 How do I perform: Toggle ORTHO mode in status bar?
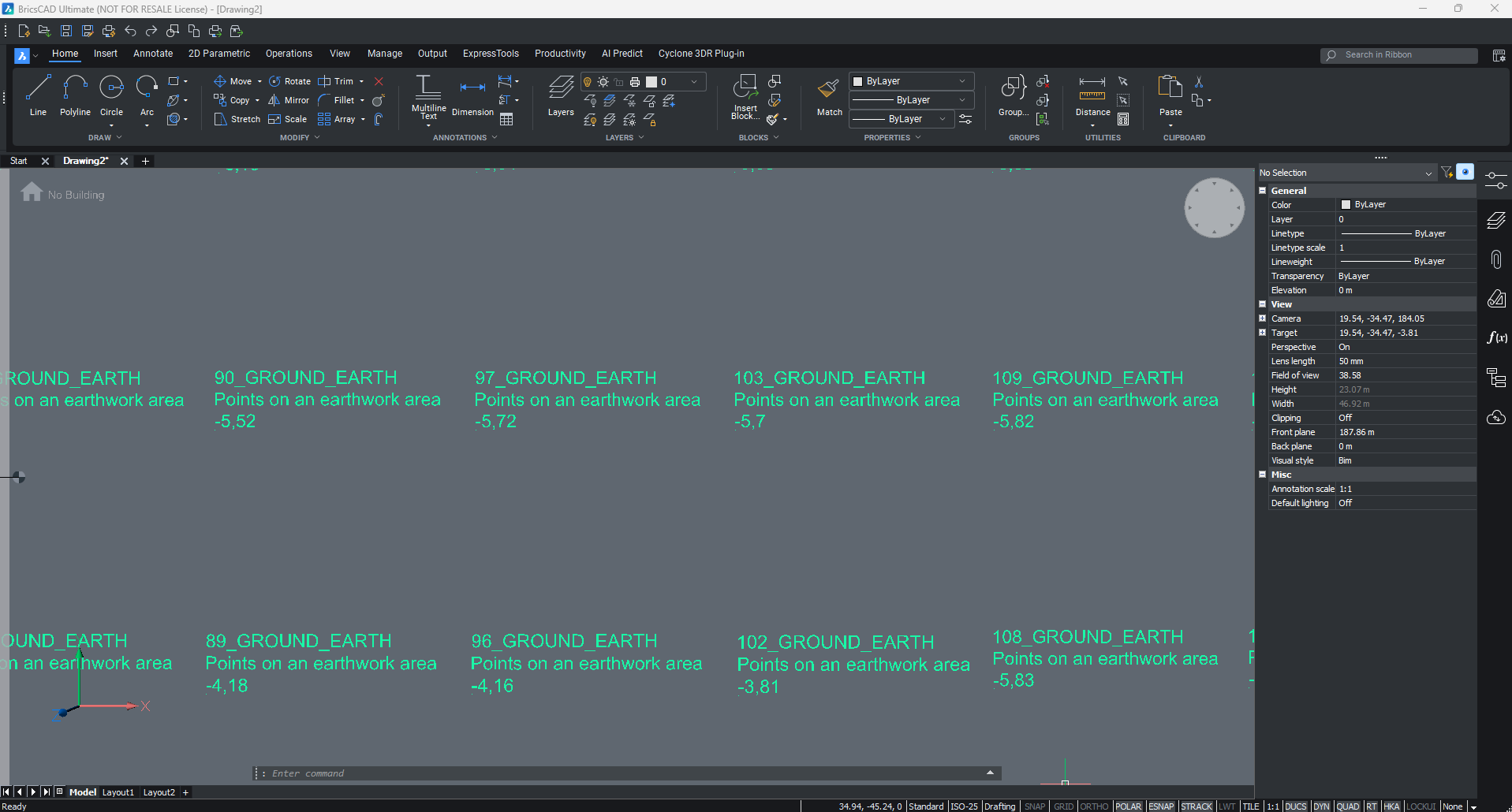[1094, 806]
